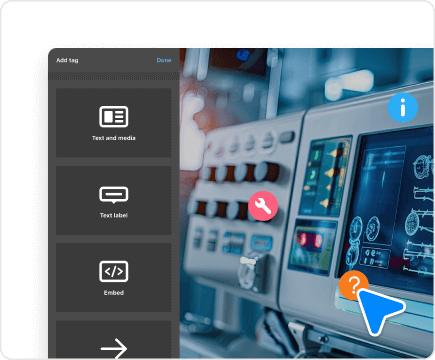Click the Text and media layout icon
Screen dimensions: 435x360
point(114,117)
